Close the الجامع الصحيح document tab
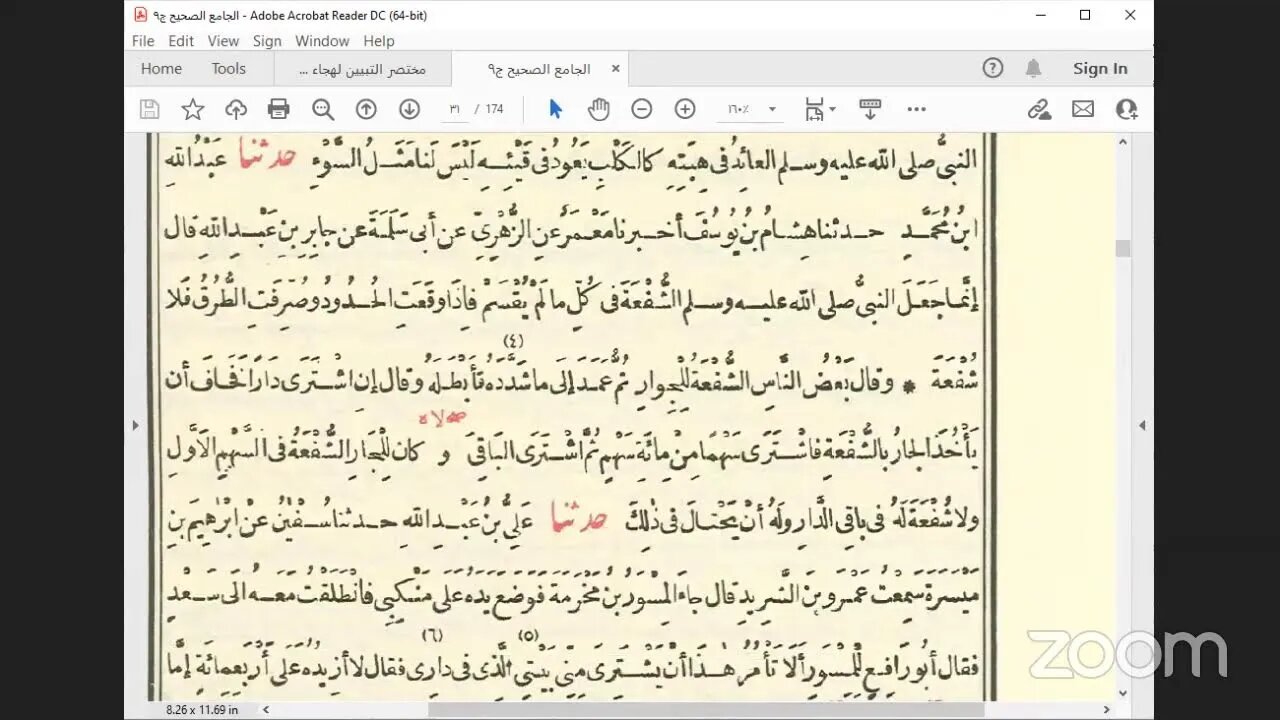This screenshot has height=720, width=1280. tap(615, 69)
